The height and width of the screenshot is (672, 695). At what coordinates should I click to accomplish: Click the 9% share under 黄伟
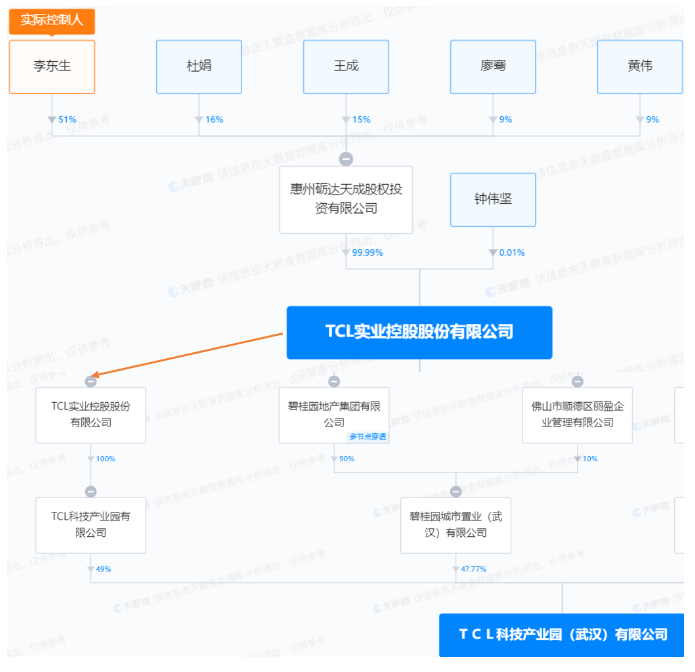click(652, 120)
